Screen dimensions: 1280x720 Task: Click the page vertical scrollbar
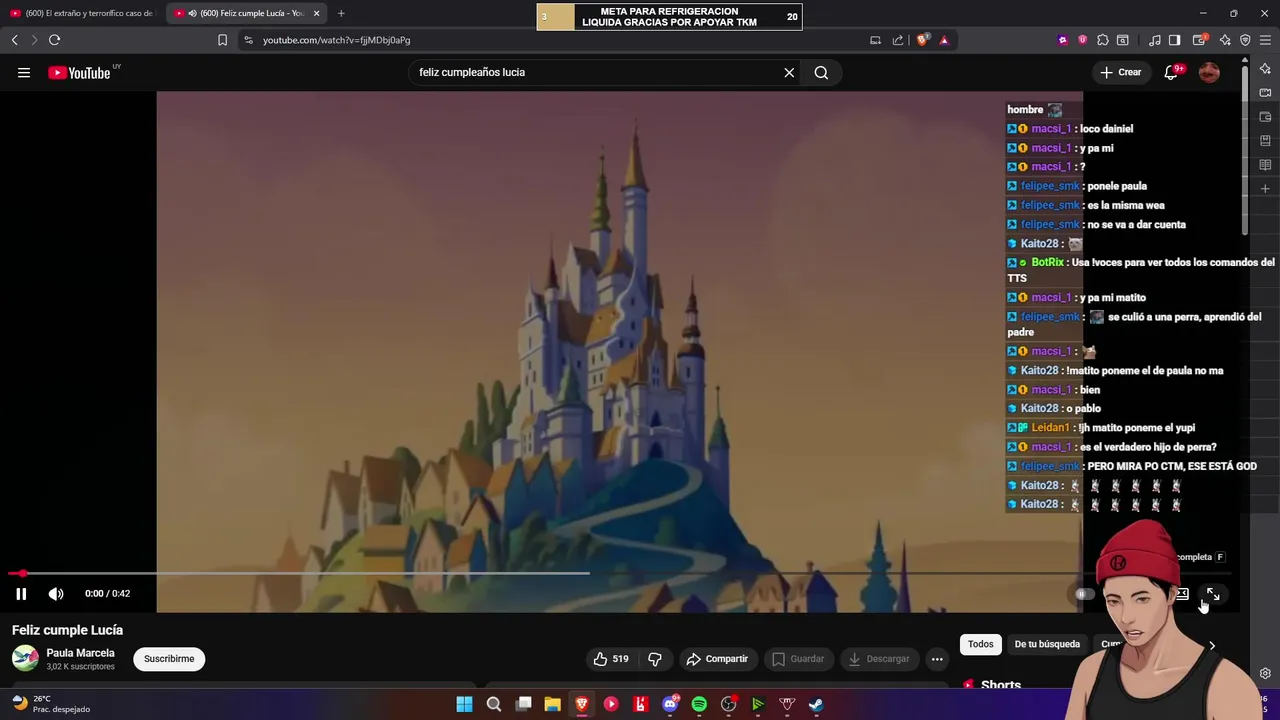pyautogui.click(x=1245, y=148)
